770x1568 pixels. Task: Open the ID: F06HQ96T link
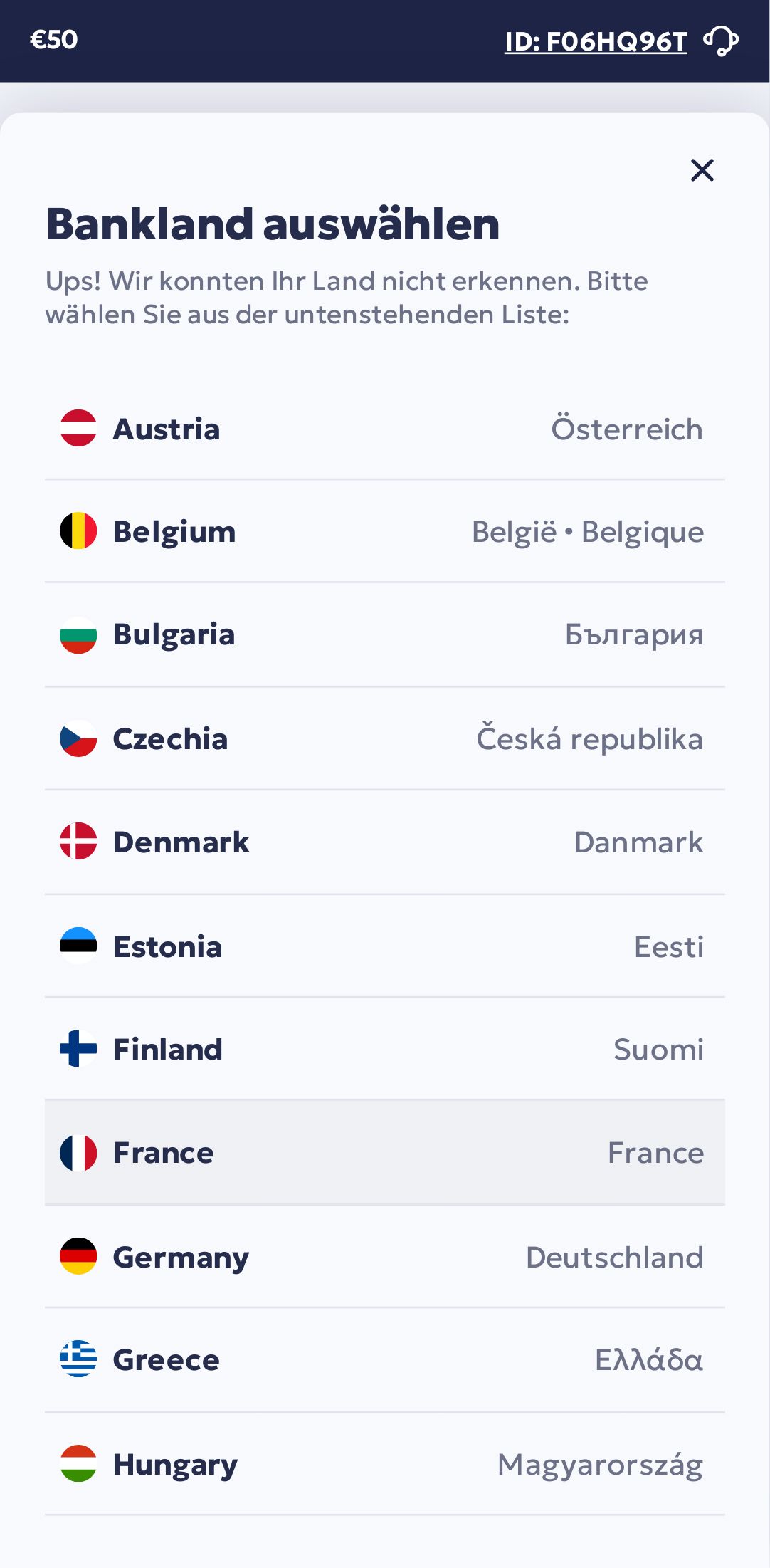pos(596,42)
